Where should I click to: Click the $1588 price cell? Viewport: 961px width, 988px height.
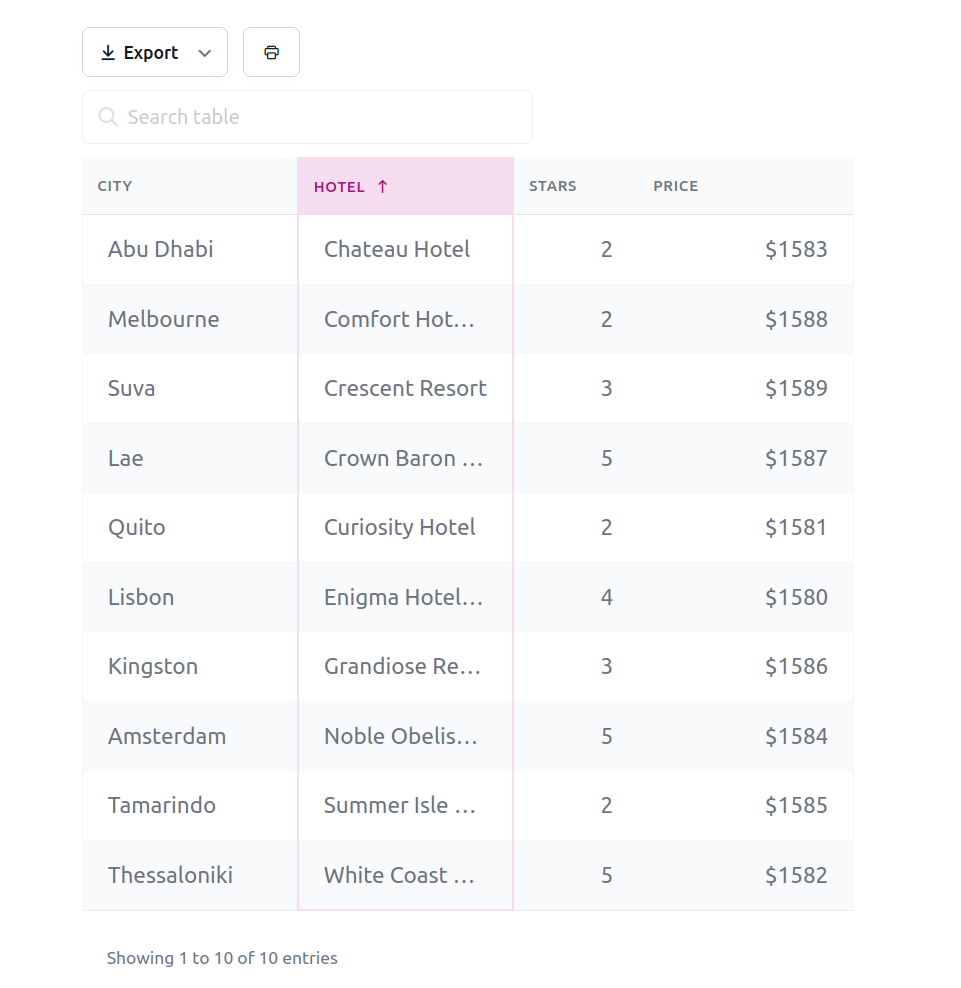click(745, 319)
